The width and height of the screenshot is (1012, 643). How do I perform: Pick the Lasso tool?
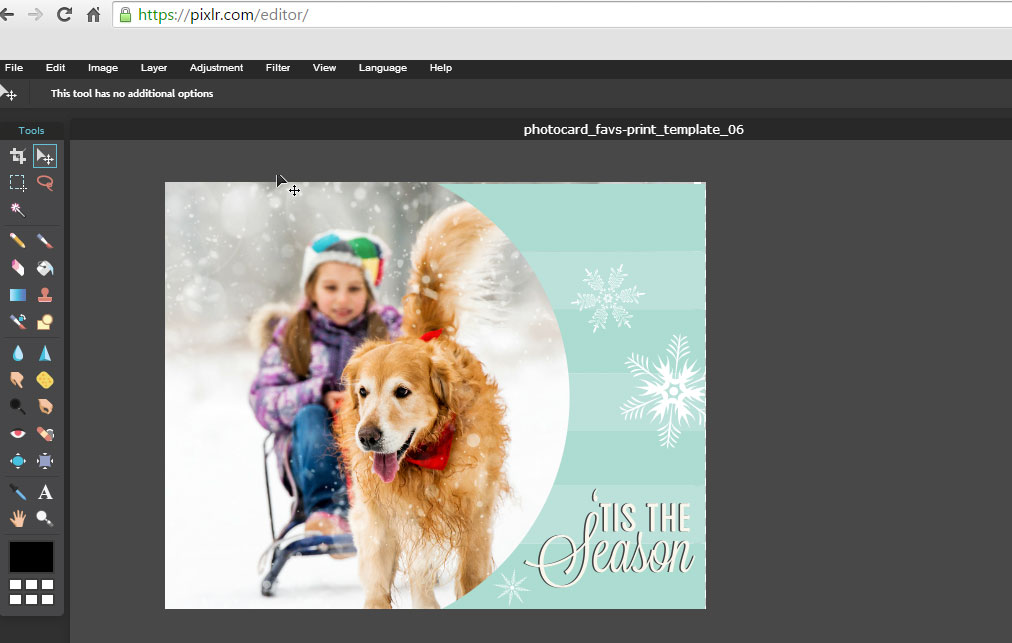coord(45,183)
